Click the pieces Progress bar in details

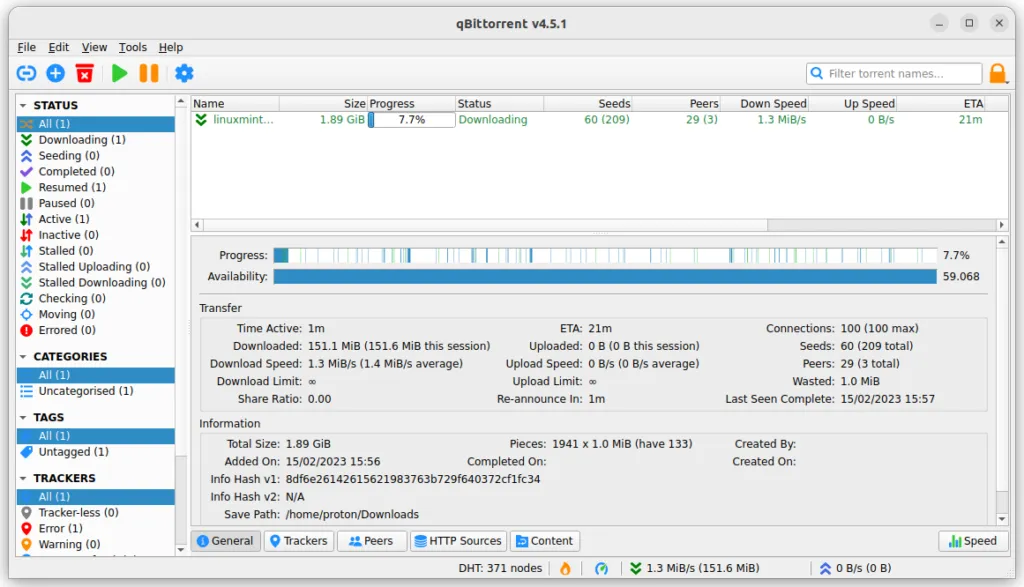coord(605,255)
